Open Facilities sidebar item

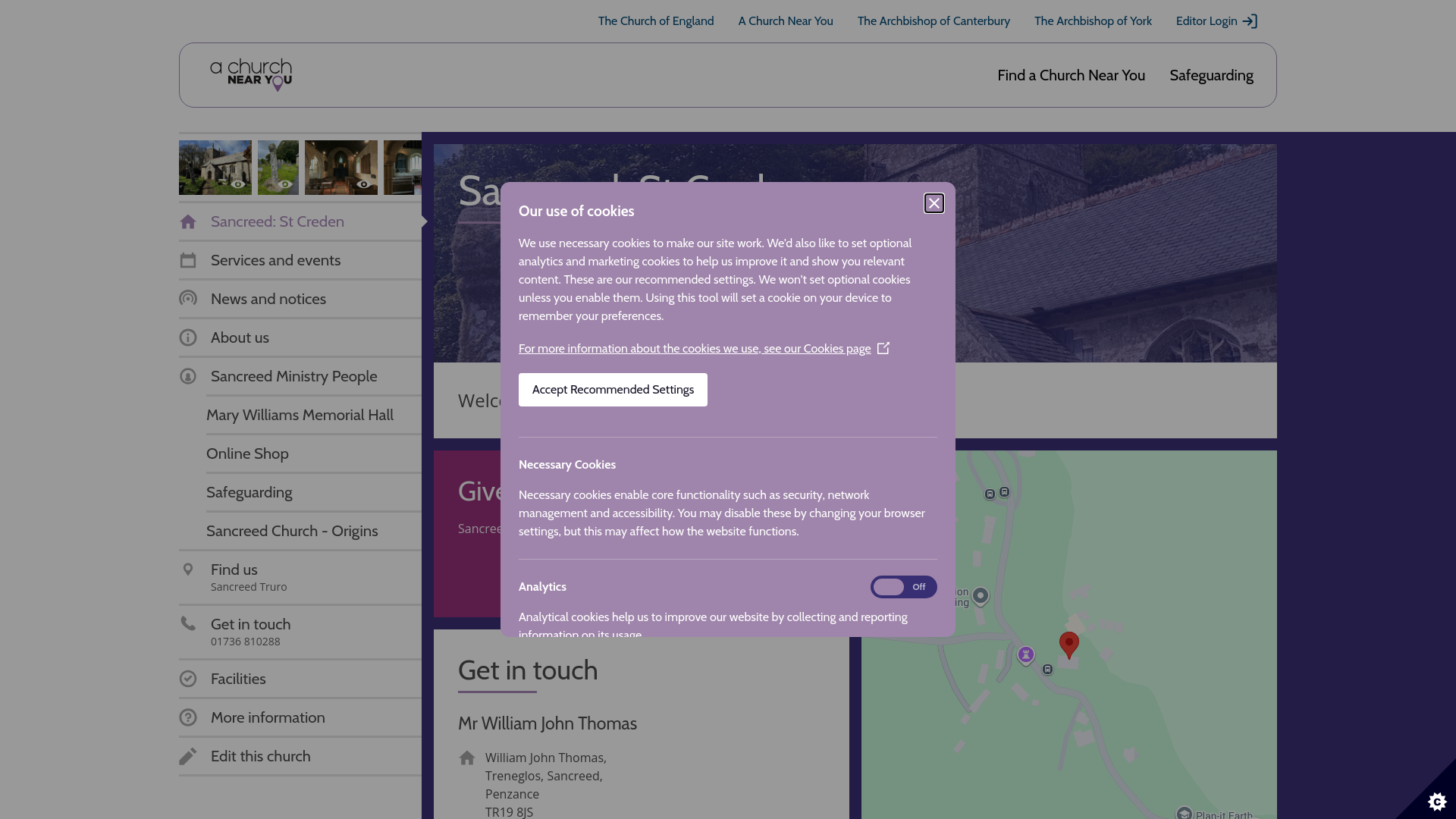click(x=300, y=679)
